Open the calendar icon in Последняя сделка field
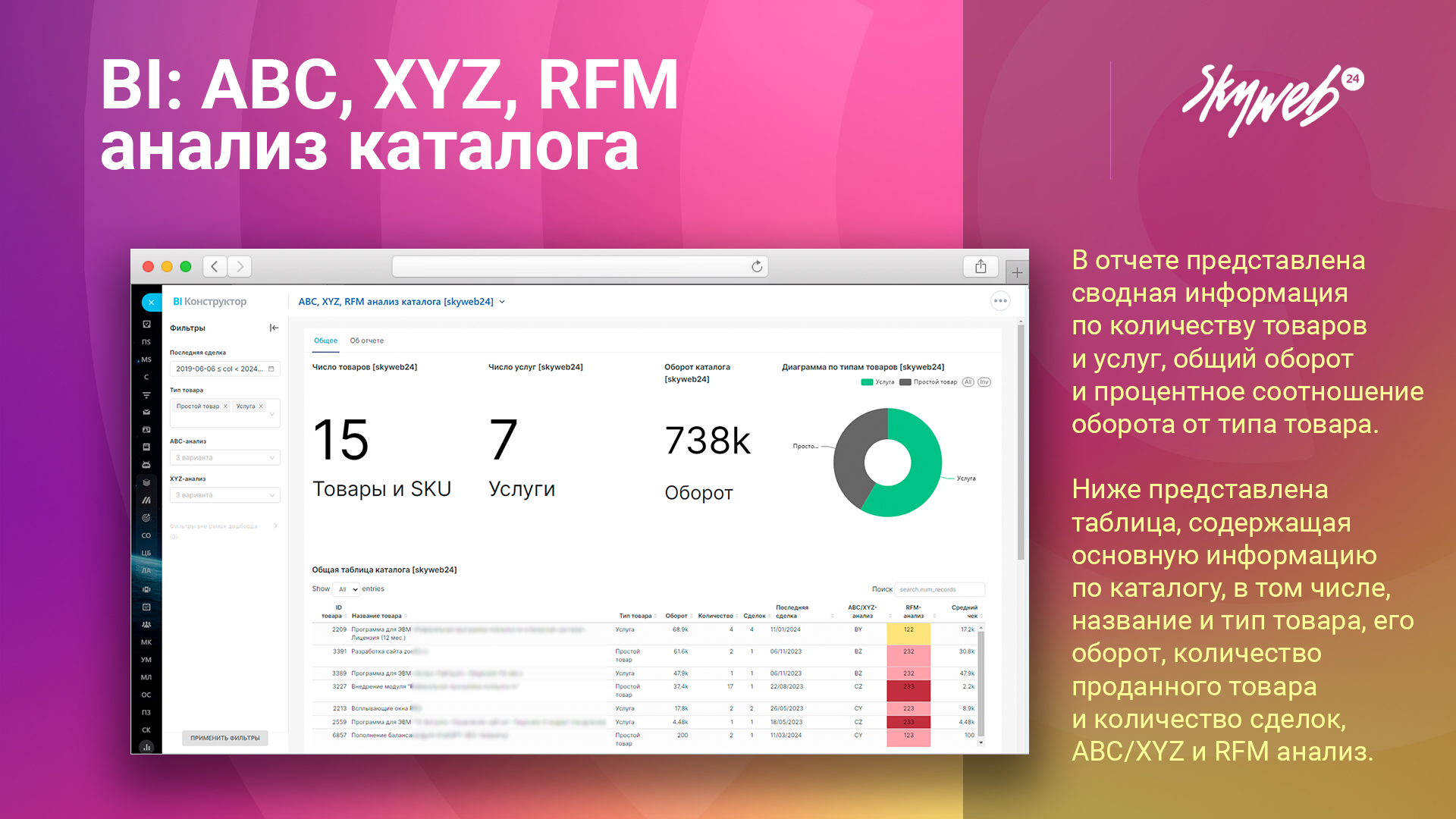 click(271, 369)
